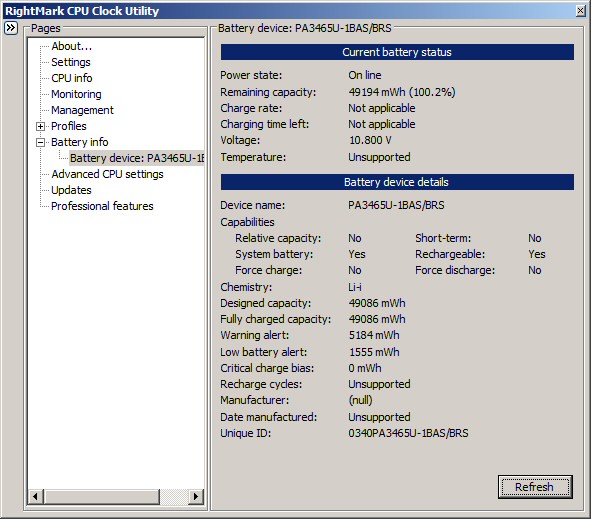Click the Force charge label

pyautogui.click(x=268, y=270)
